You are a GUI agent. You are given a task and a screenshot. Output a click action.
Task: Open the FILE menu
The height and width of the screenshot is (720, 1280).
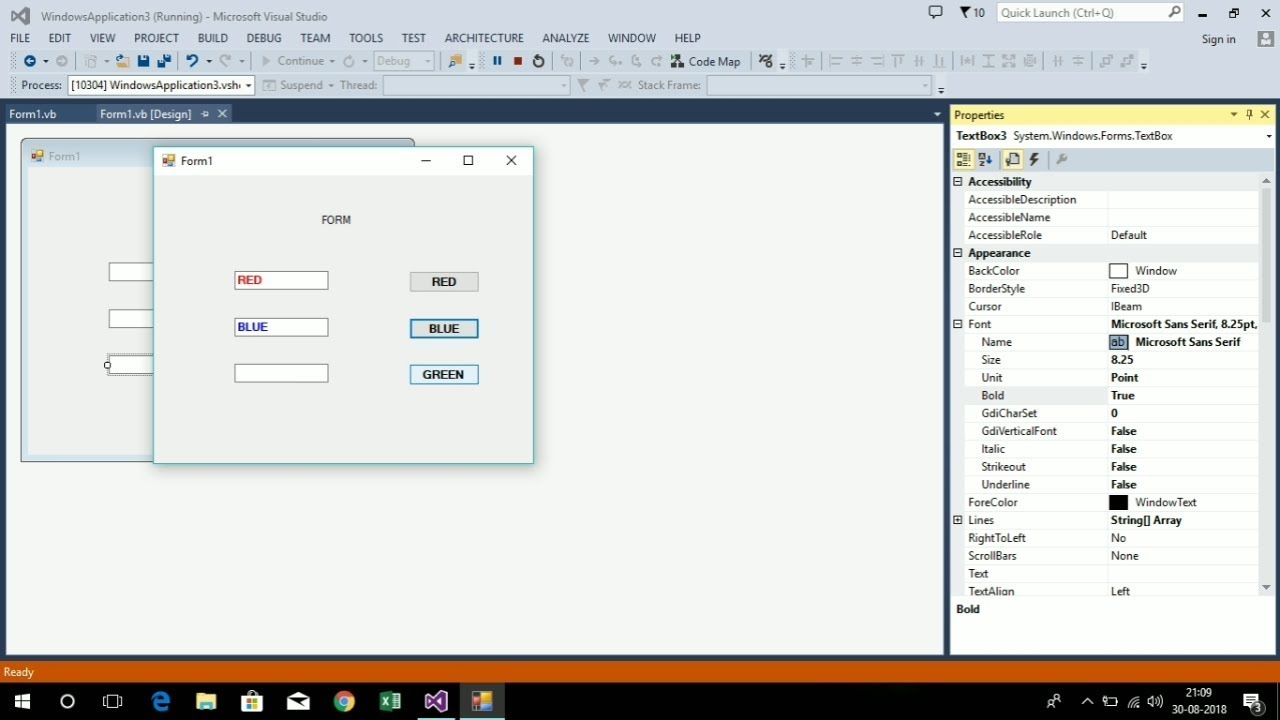pos(20,38)
